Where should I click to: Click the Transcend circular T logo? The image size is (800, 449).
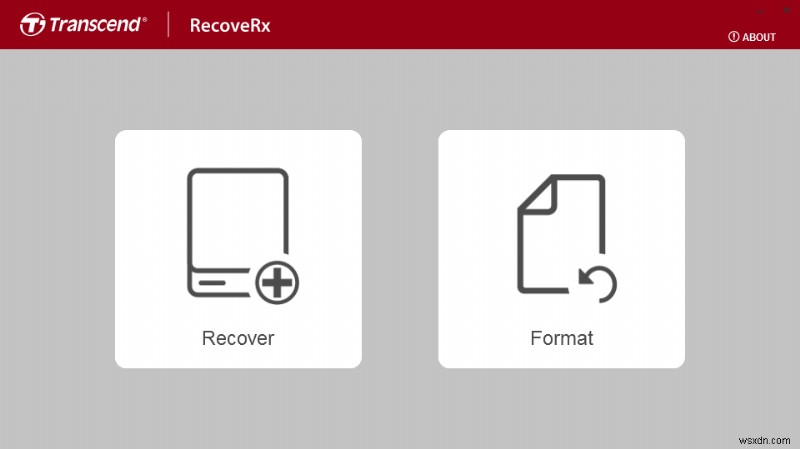(x=33, y=24)
